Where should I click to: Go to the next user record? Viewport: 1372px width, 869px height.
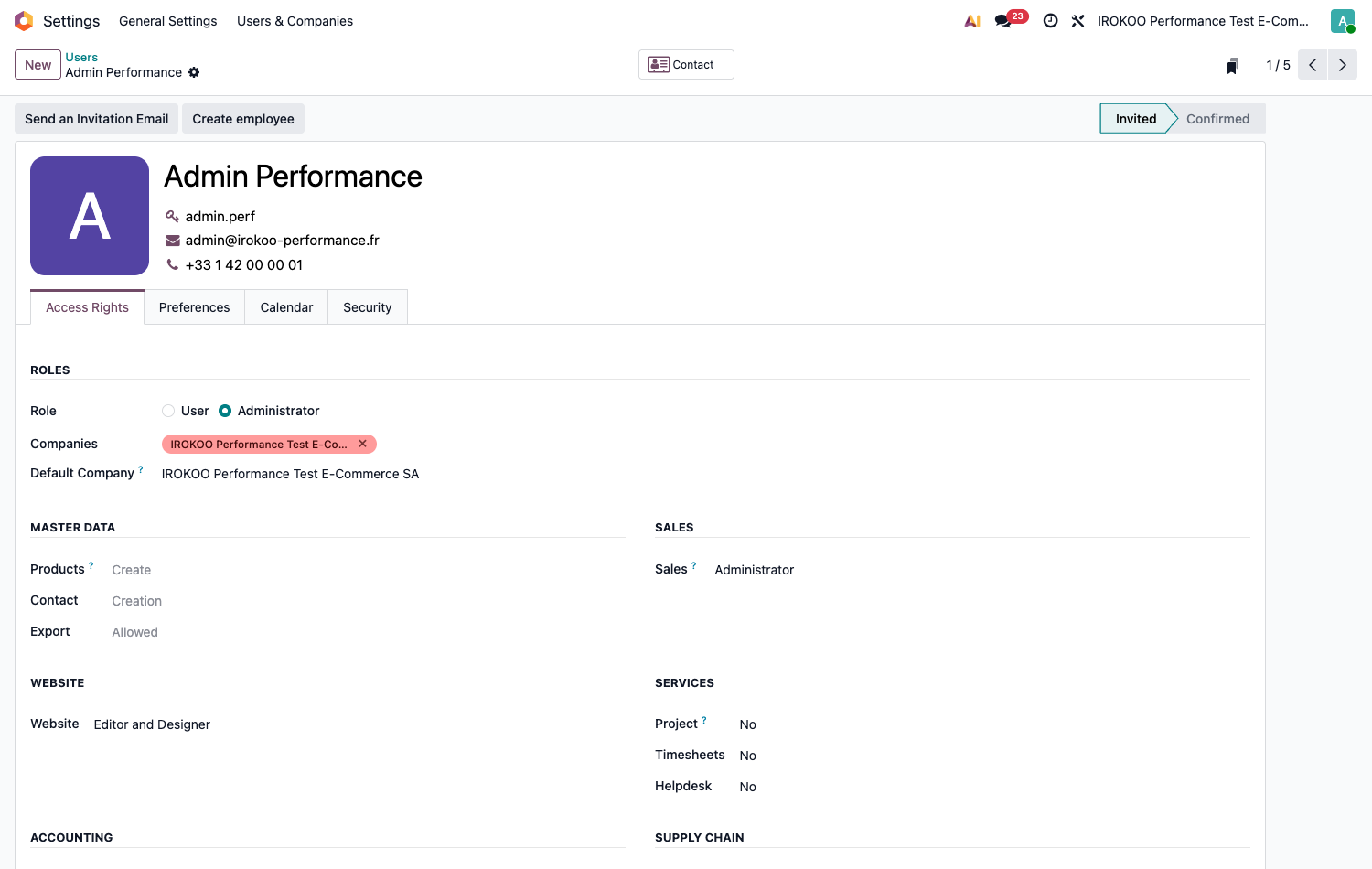pos(1343,65)
